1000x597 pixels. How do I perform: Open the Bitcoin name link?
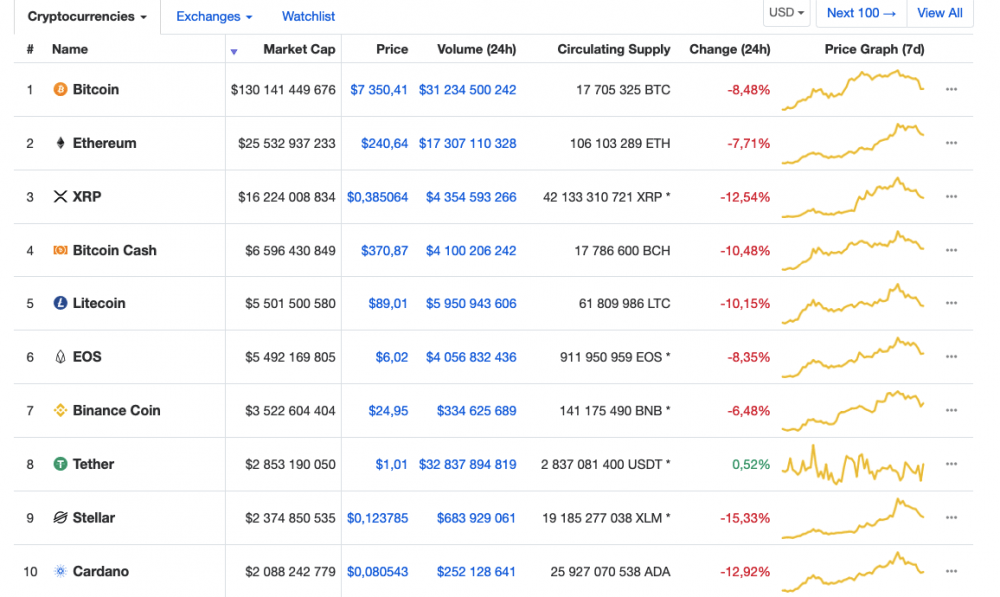[x=96, y=89]
